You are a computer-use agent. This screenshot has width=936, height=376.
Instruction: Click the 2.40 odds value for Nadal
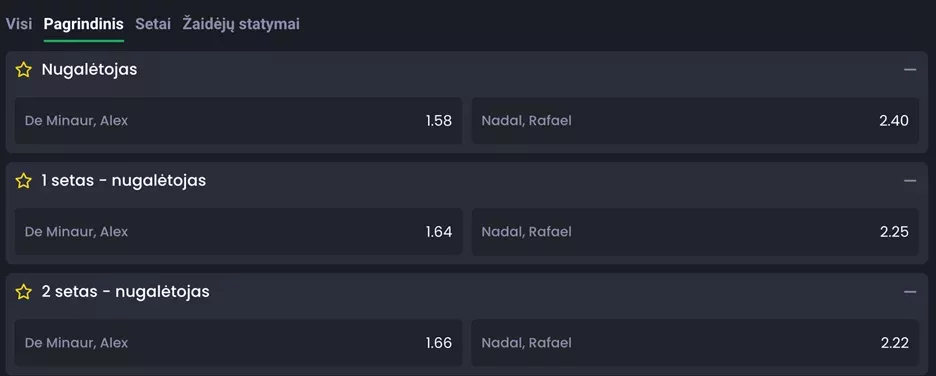894,121
